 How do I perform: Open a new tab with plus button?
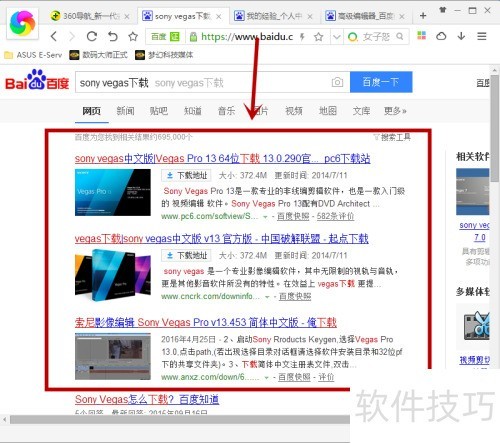[x=423, y=15]
